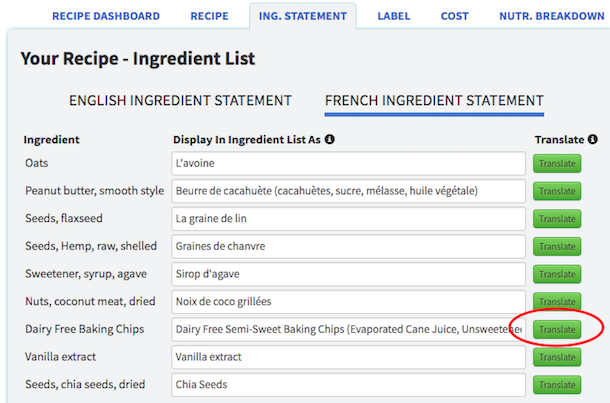The width and height of the screenshot is (610, 403).
Task: Edit the Sirop d'agave text field
Action: tap(348, 273)
